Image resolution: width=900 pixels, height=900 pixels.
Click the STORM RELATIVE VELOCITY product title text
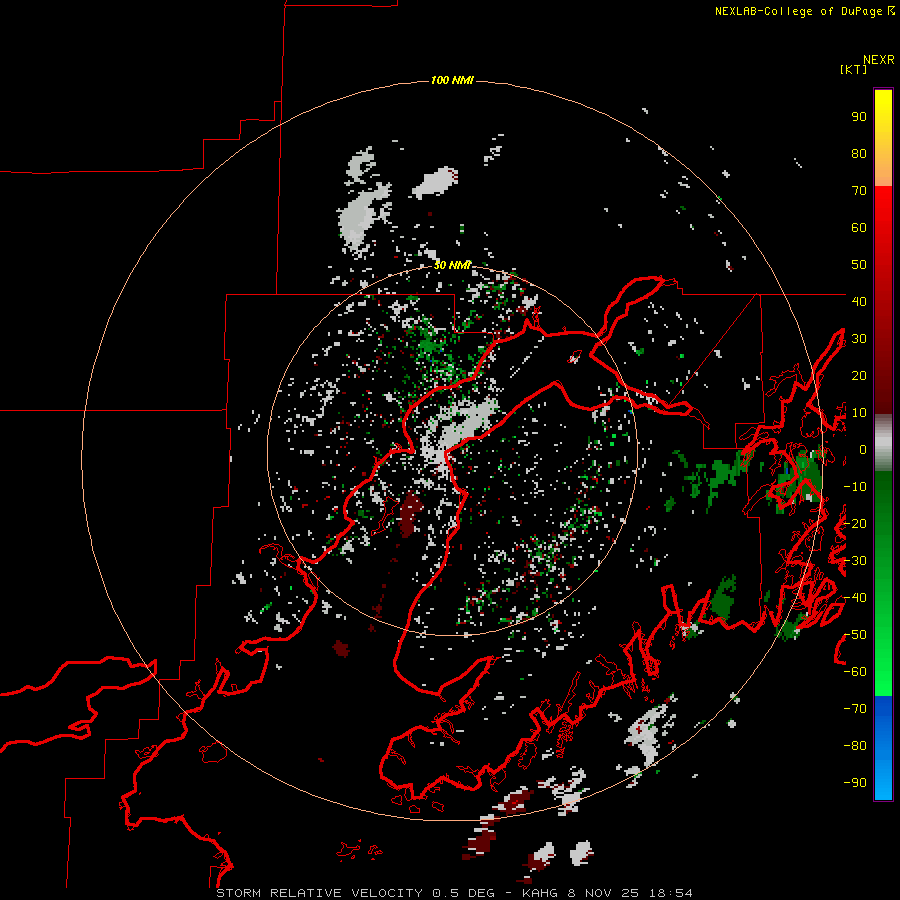click(319, 893)
